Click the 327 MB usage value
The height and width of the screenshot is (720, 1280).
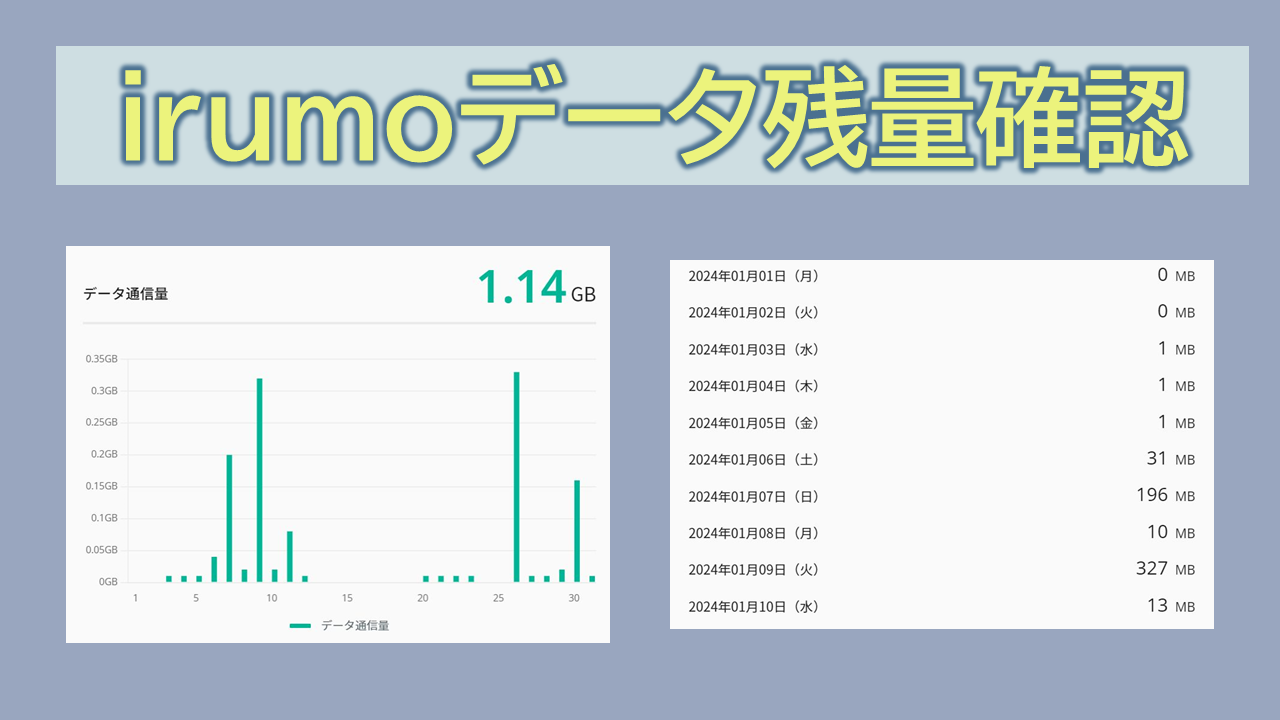pos(1165,569)
